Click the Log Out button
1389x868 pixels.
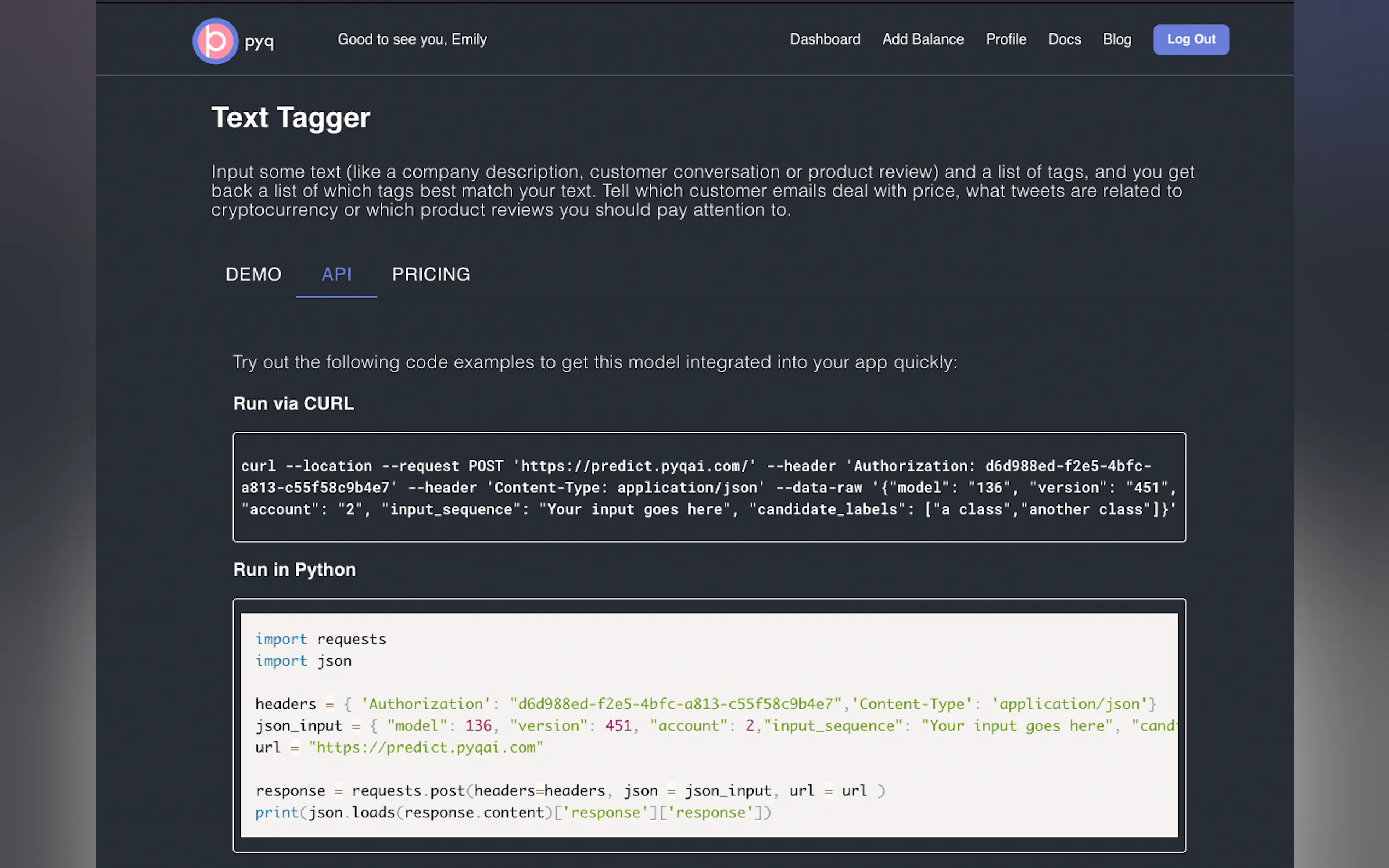[x=1191, y=39]
